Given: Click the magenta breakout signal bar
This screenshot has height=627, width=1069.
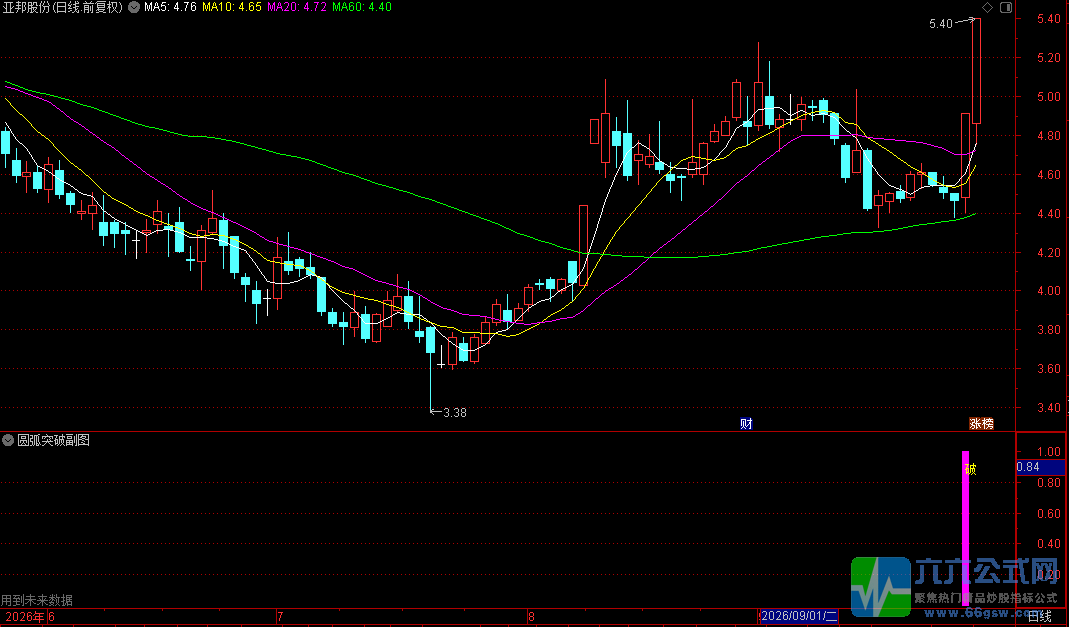Looking at the screenshot, I should coord(965,528).
